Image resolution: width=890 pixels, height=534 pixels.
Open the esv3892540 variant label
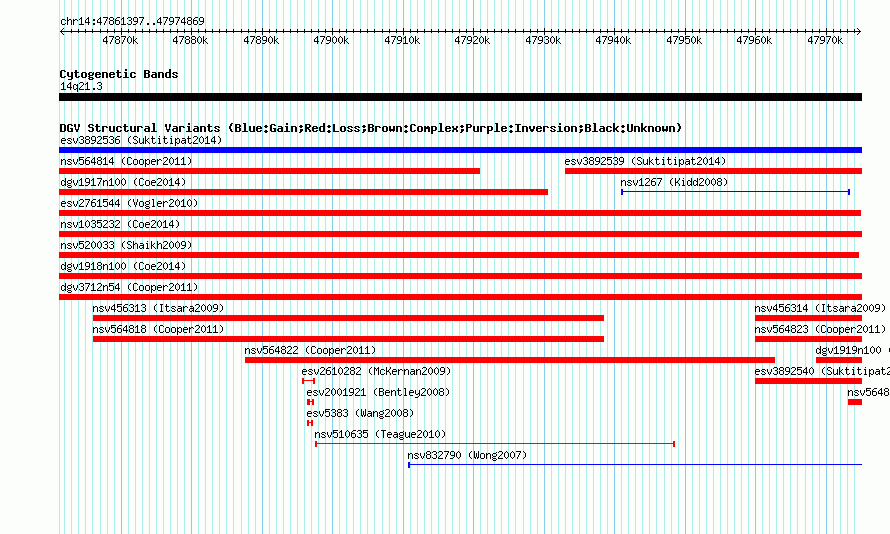[822, 371]
